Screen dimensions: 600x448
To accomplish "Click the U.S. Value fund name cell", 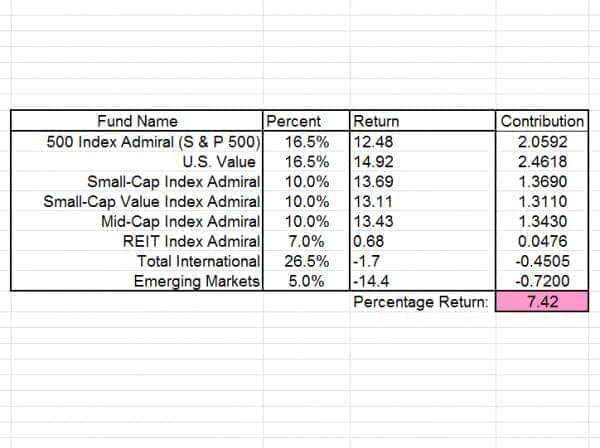I will pyautogui.click(x=215, y=161).
